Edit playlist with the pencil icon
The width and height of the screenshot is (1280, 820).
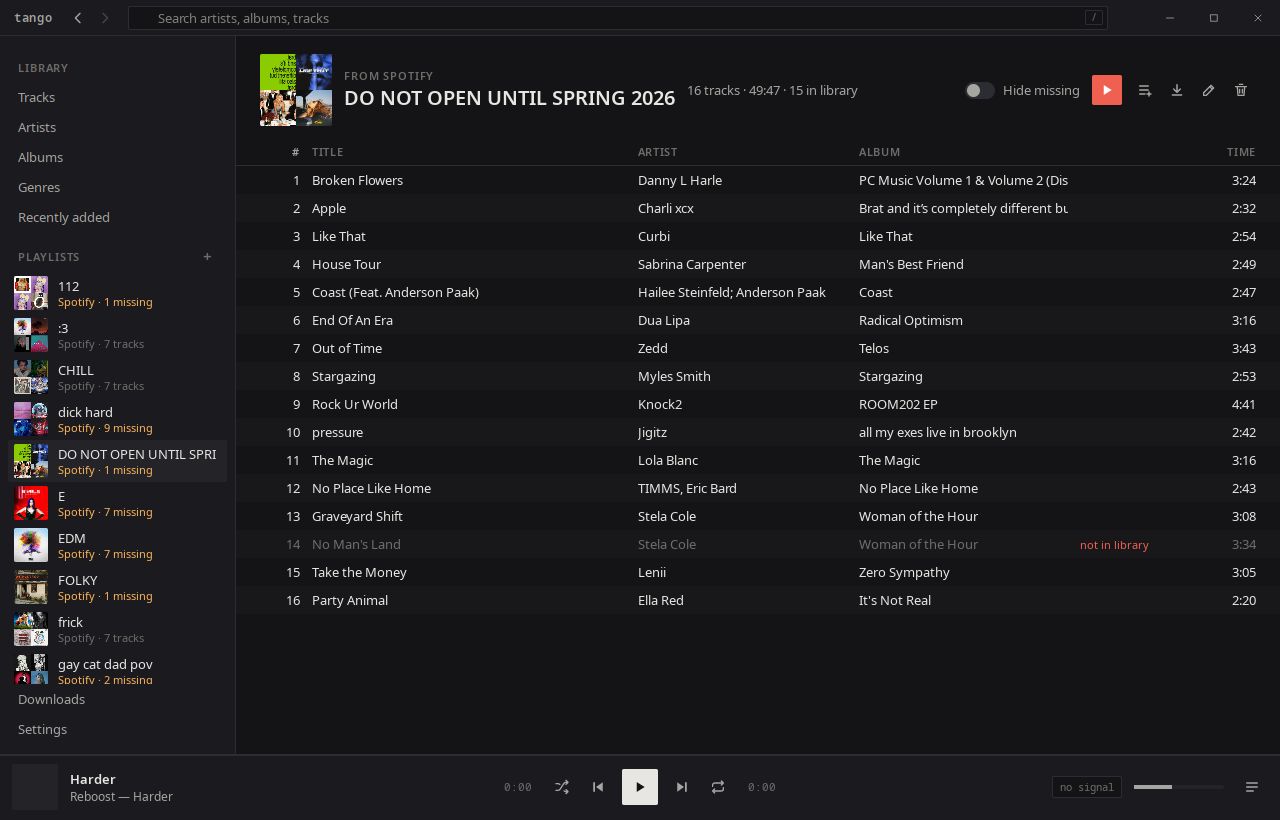tap(1209, 90)
